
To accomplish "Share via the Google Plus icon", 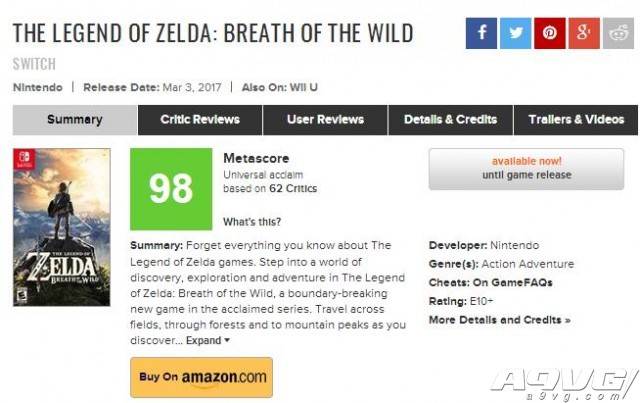I will (584, 33).
